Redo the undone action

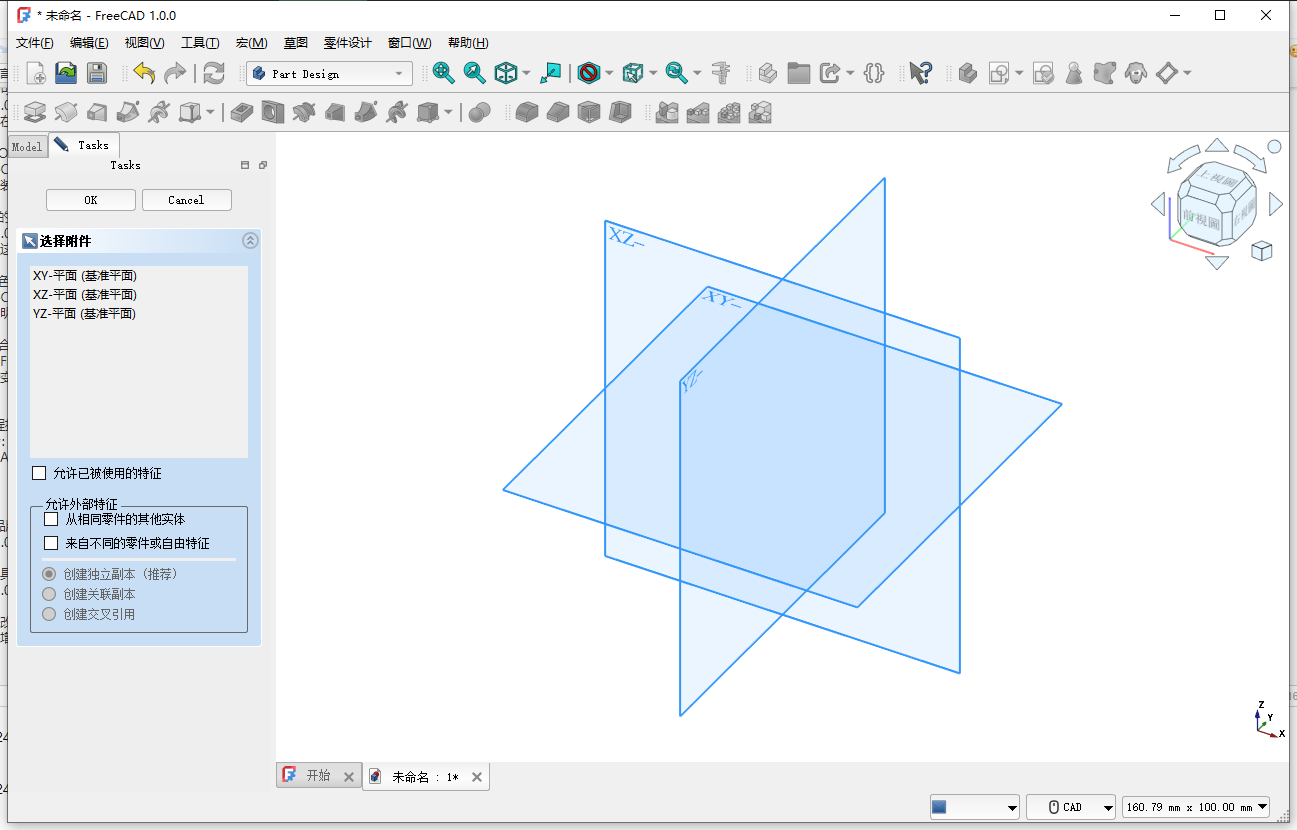tap(175, 73)
